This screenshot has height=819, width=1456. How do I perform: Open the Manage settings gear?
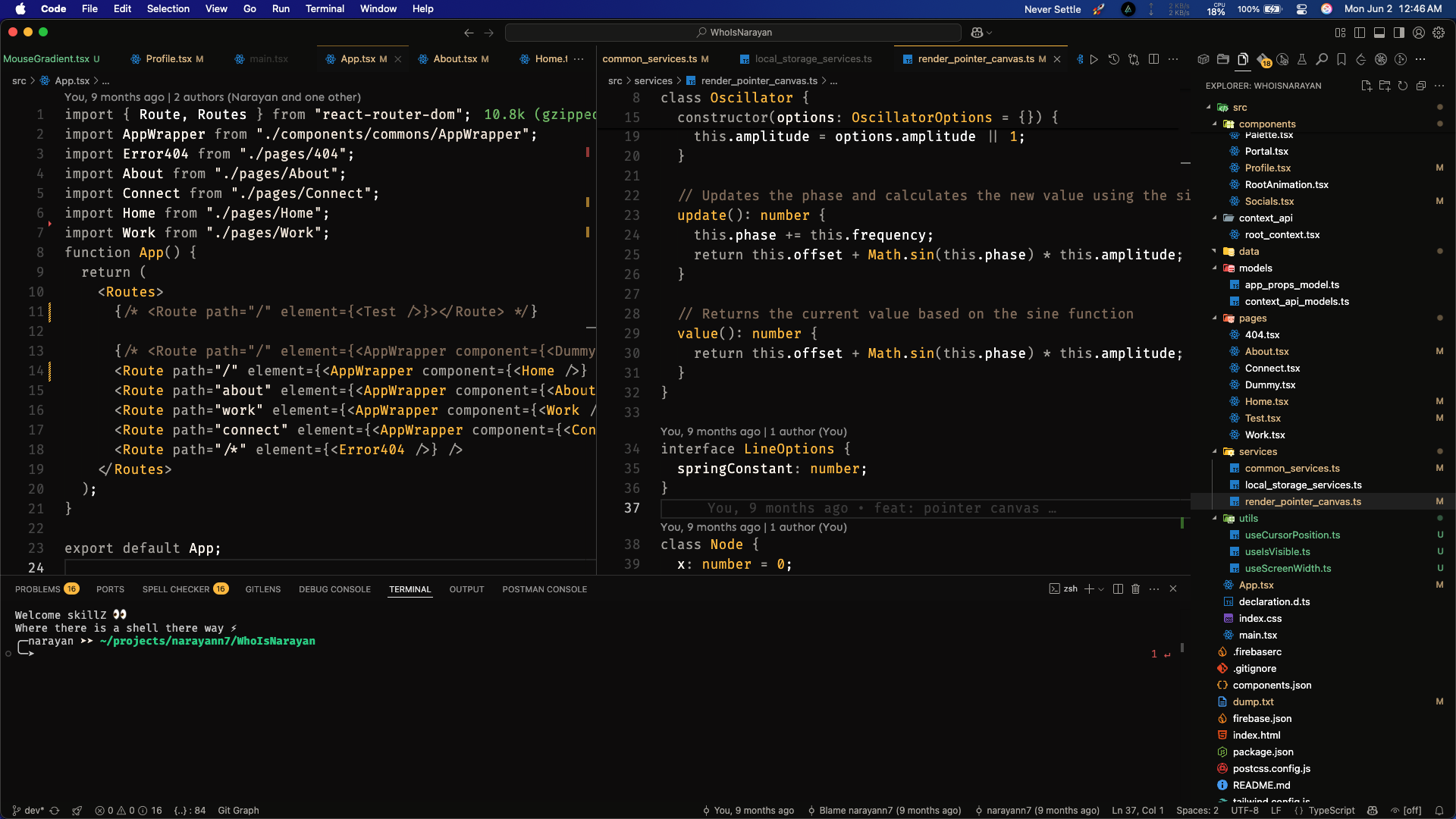[1439, 33]
